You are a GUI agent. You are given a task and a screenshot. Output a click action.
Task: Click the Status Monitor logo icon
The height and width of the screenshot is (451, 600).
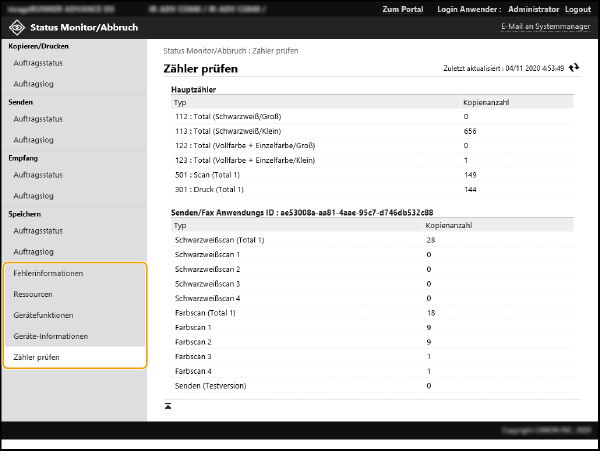coord(16,25)
